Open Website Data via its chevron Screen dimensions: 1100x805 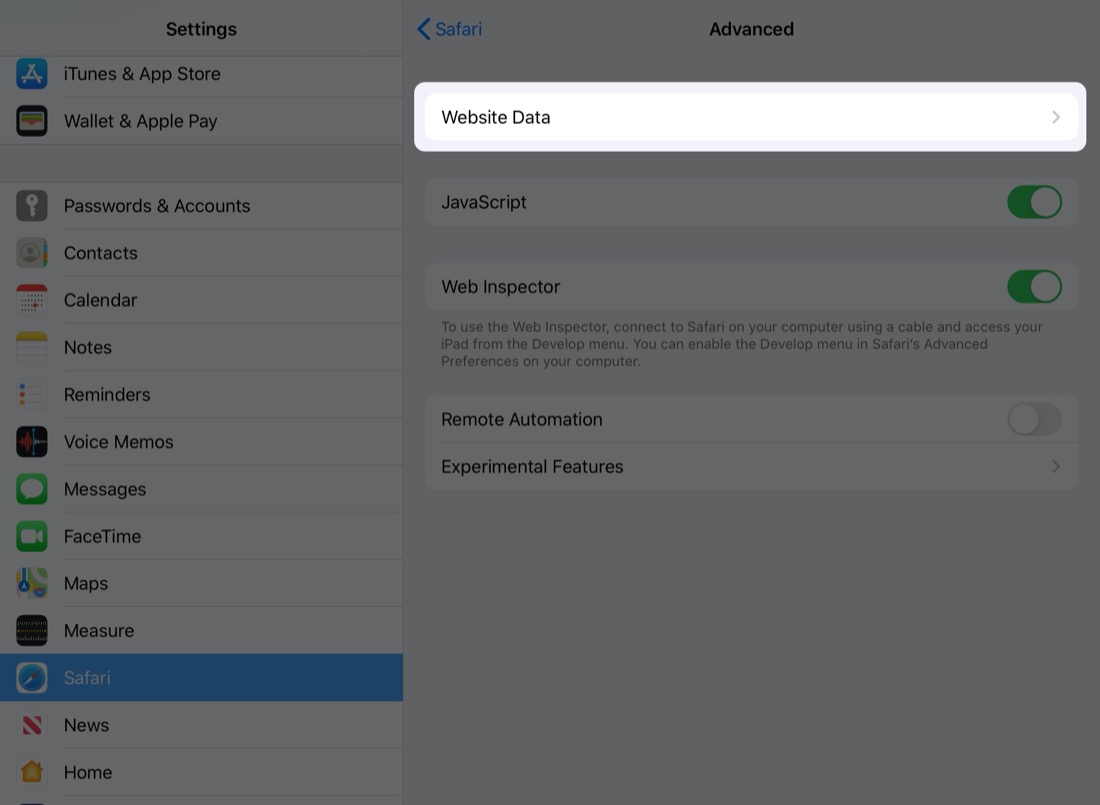[1055, 117]
